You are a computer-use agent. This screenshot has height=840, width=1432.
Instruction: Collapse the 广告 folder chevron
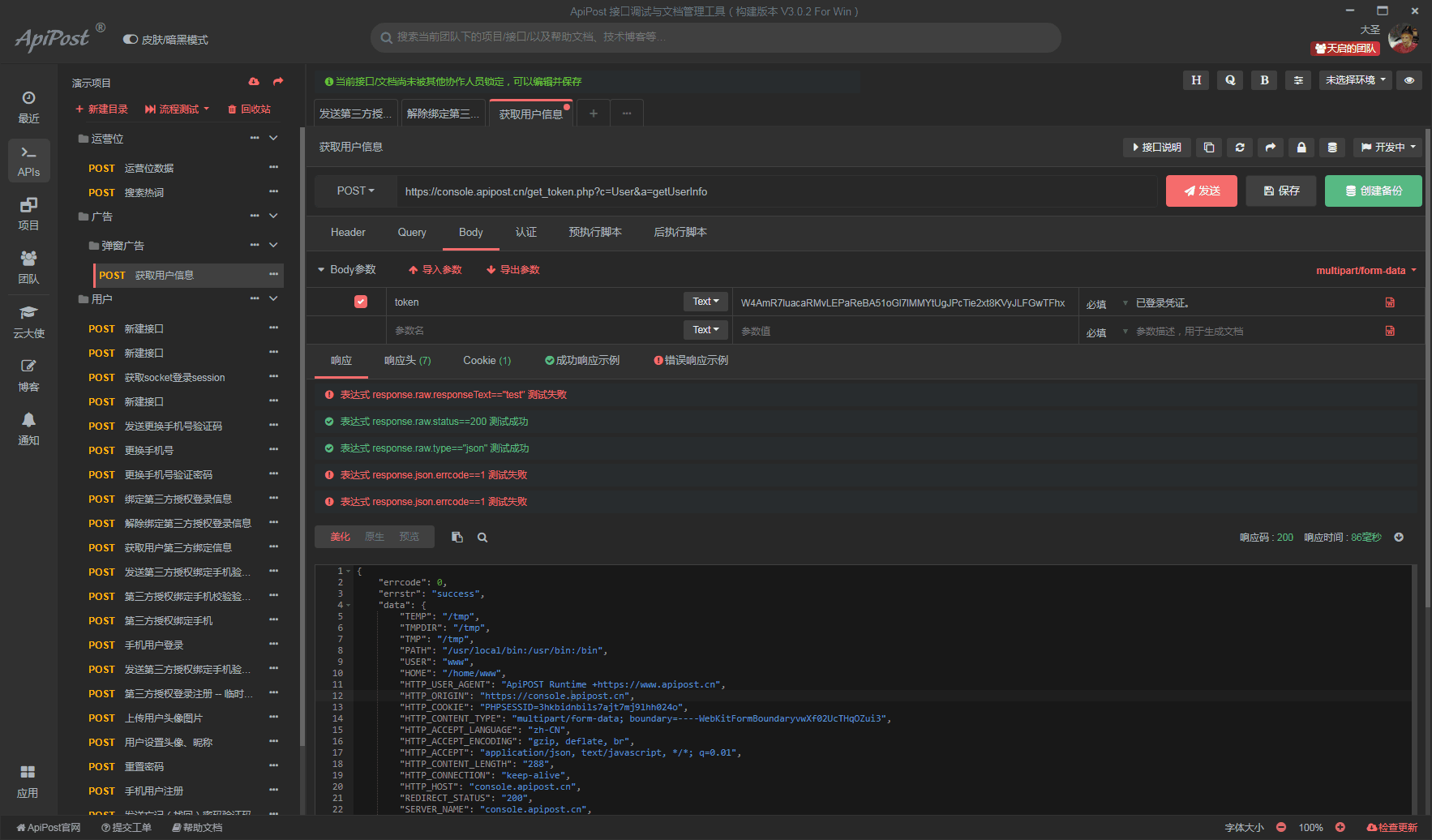click(273, 216)
